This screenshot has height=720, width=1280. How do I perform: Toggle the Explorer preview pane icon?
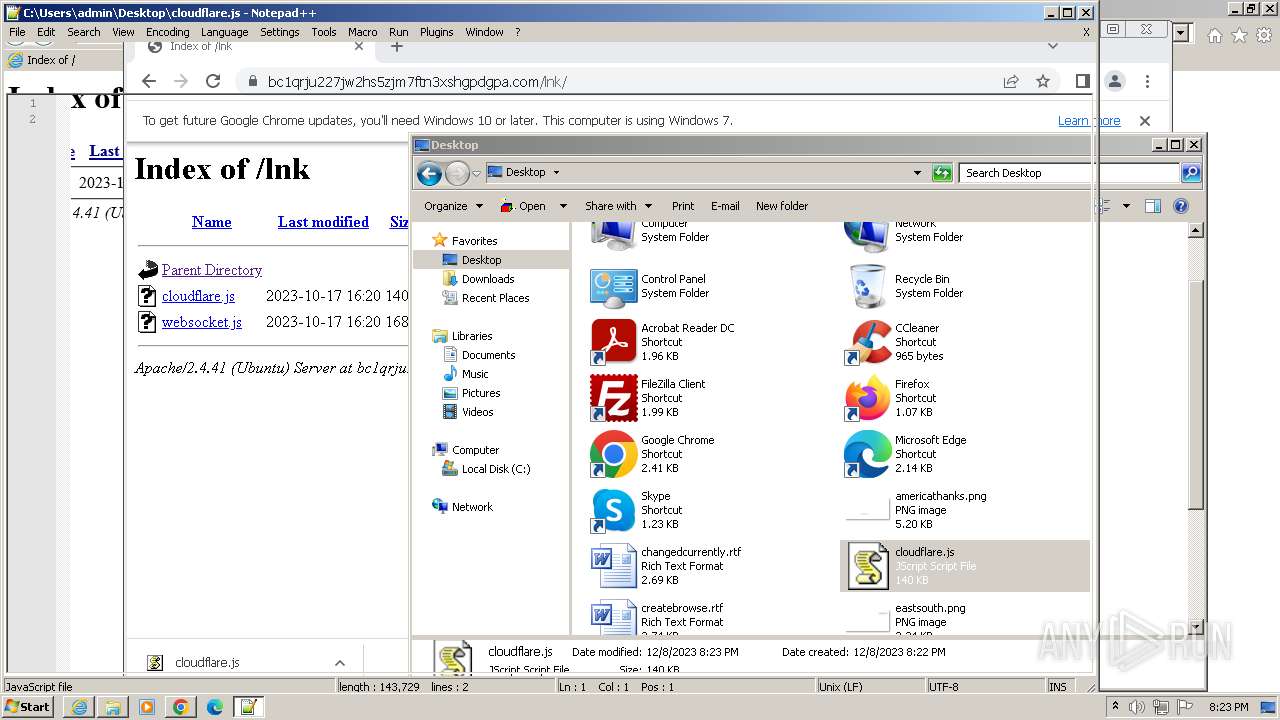tap(1153, 206)
